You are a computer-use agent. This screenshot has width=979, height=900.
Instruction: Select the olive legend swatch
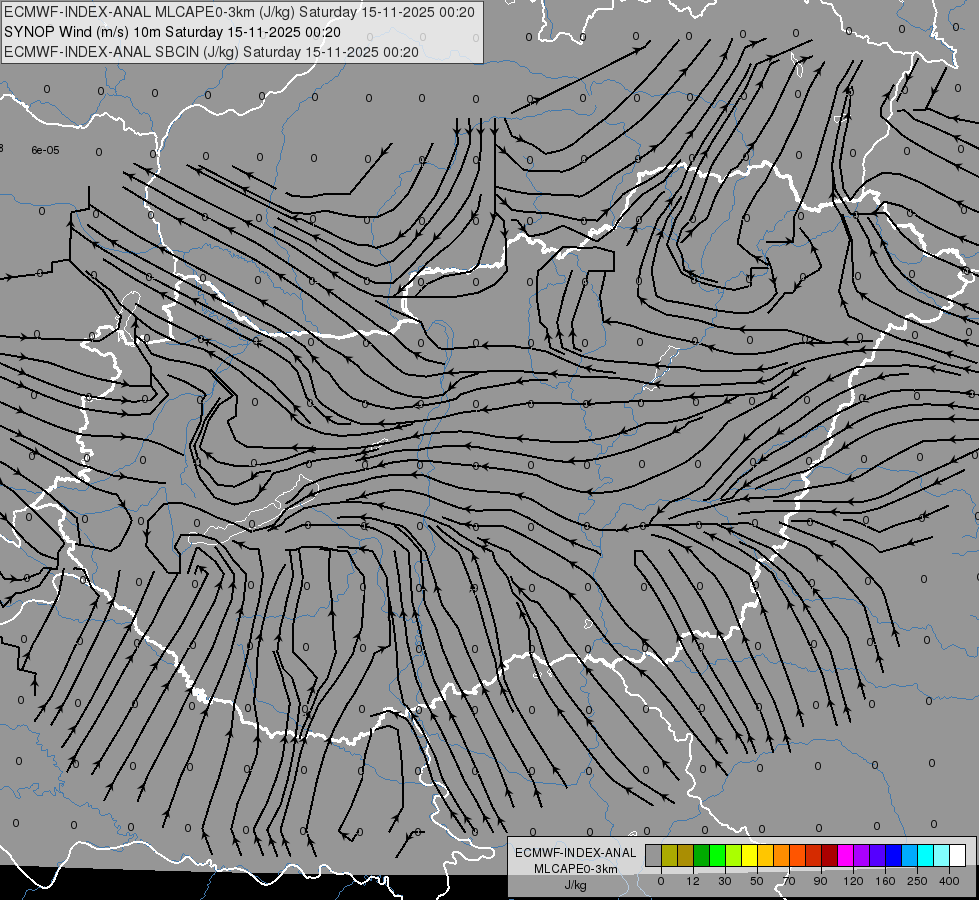point(669,855)
